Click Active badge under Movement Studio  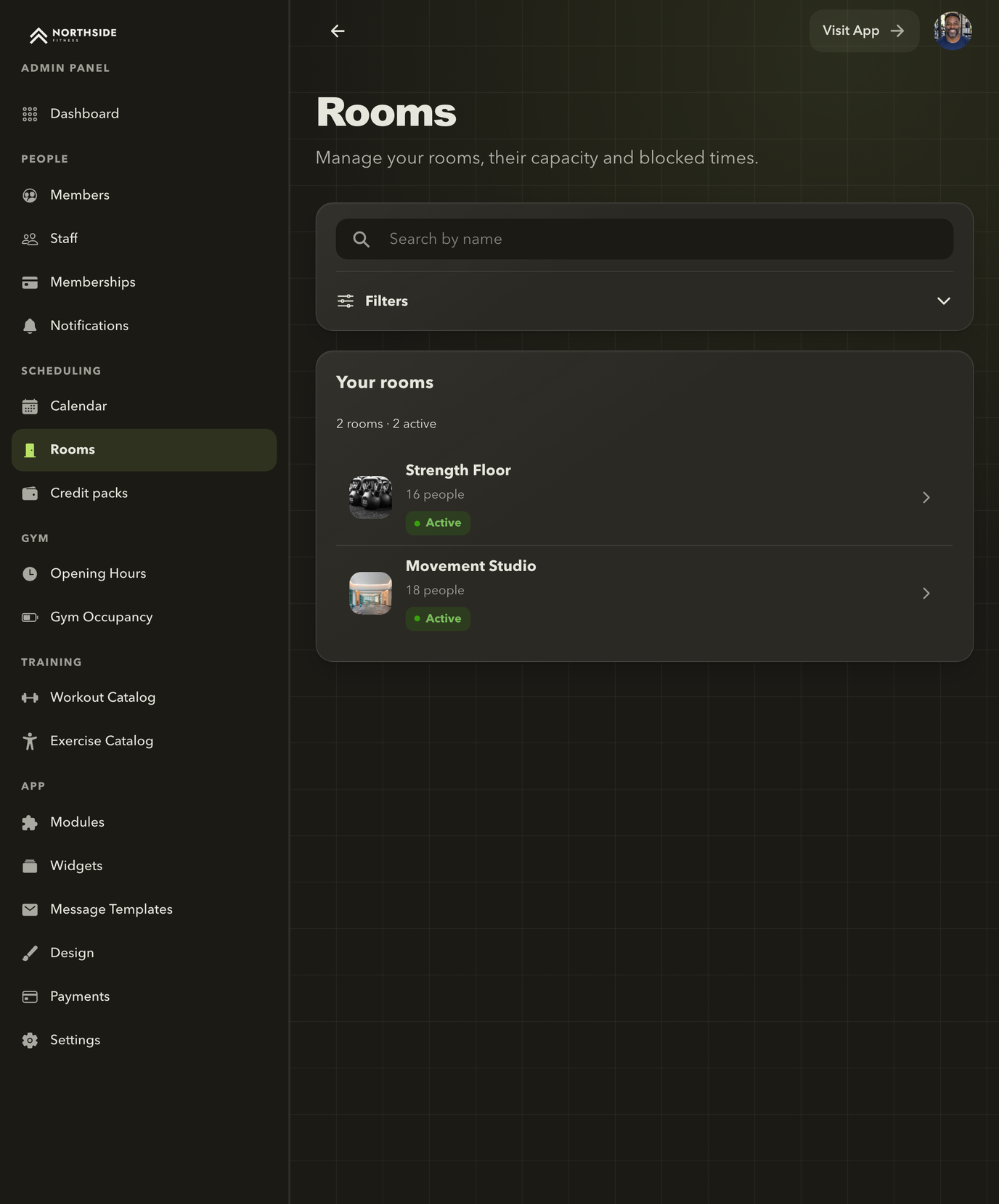438,618
